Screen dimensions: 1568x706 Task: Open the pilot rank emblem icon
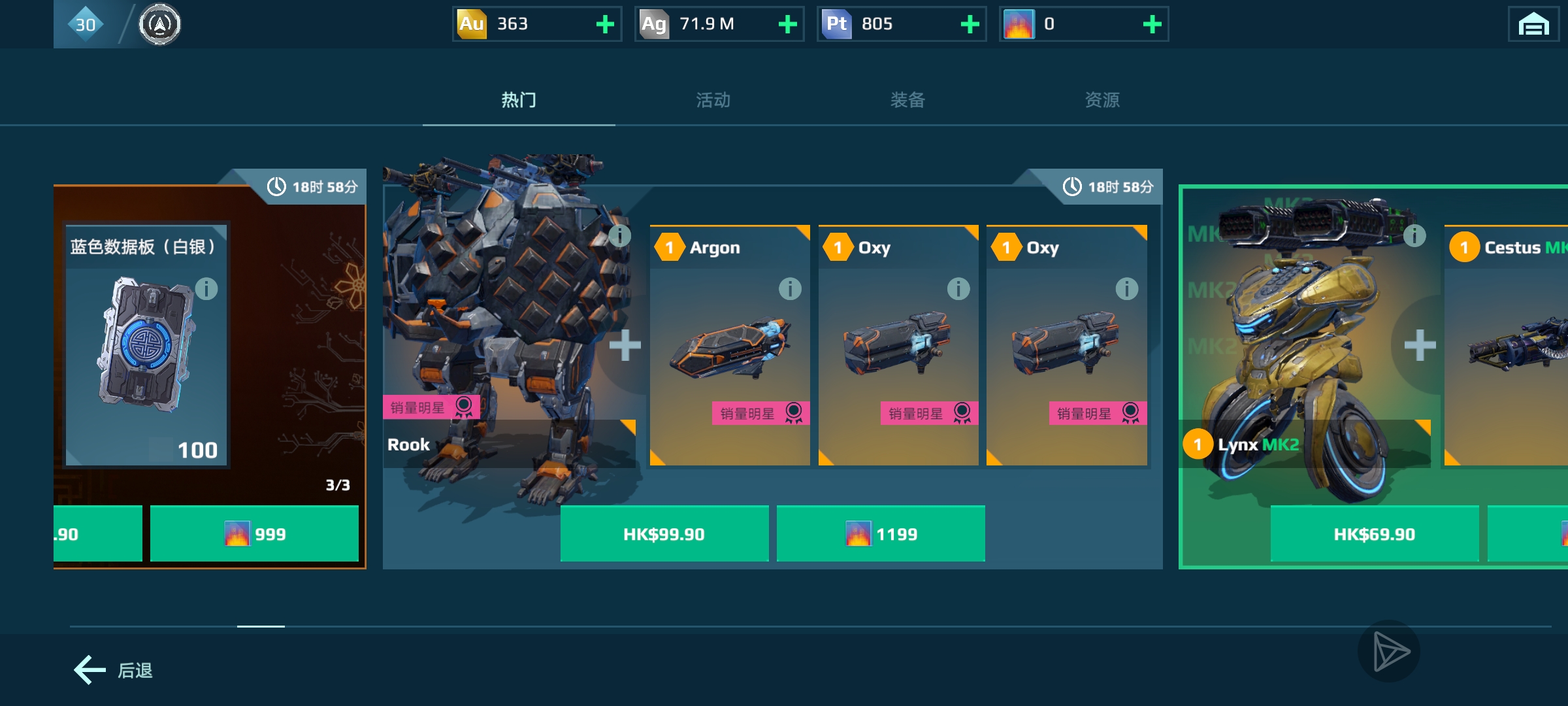(x=159, y=25)
